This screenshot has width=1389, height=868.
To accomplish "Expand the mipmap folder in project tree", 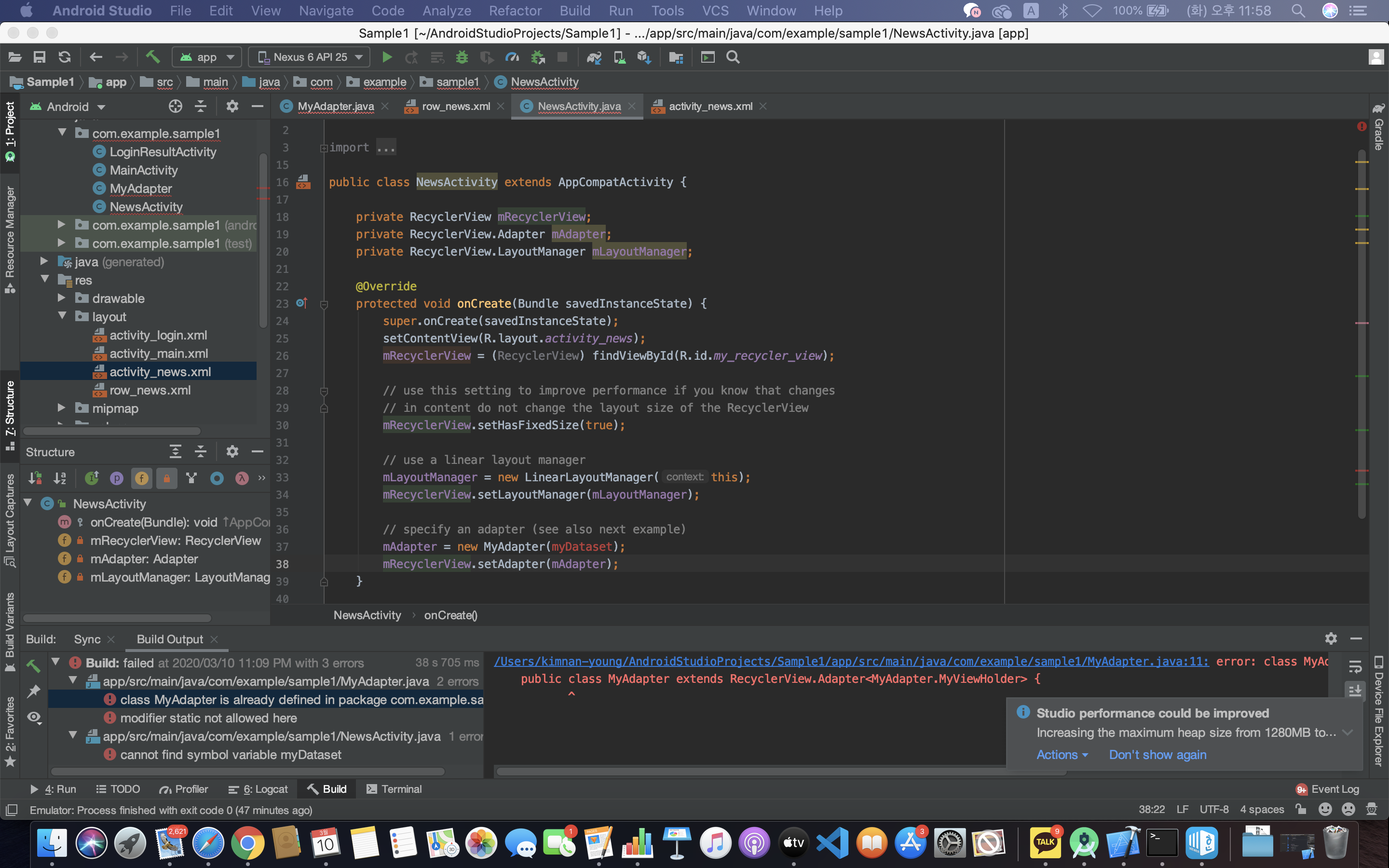I will tap(61, 408).
